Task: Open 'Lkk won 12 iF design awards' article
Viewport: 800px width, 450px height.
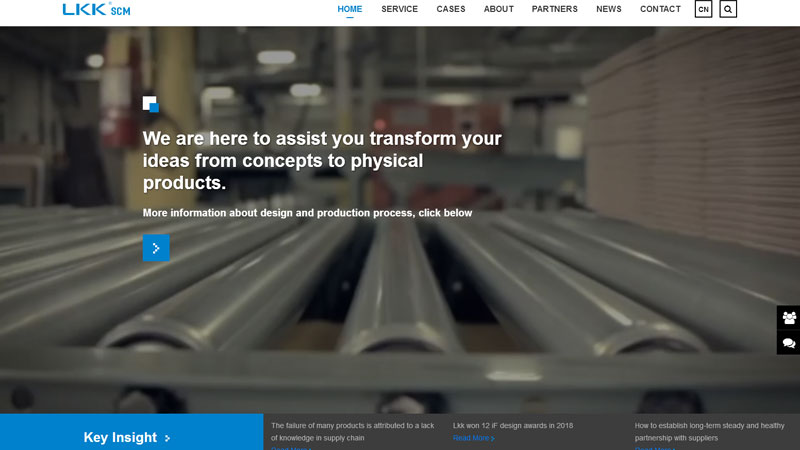Action: (x=513, y=425)
